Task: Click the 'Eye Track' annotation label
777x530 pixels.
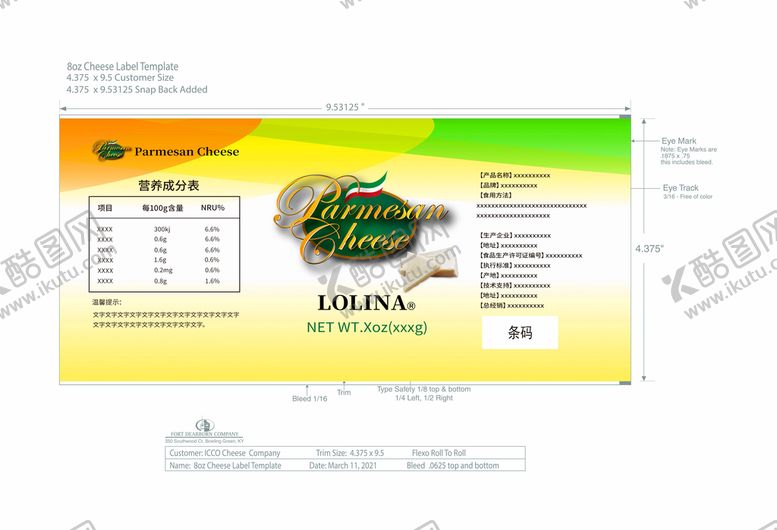Action: [680, 188]
